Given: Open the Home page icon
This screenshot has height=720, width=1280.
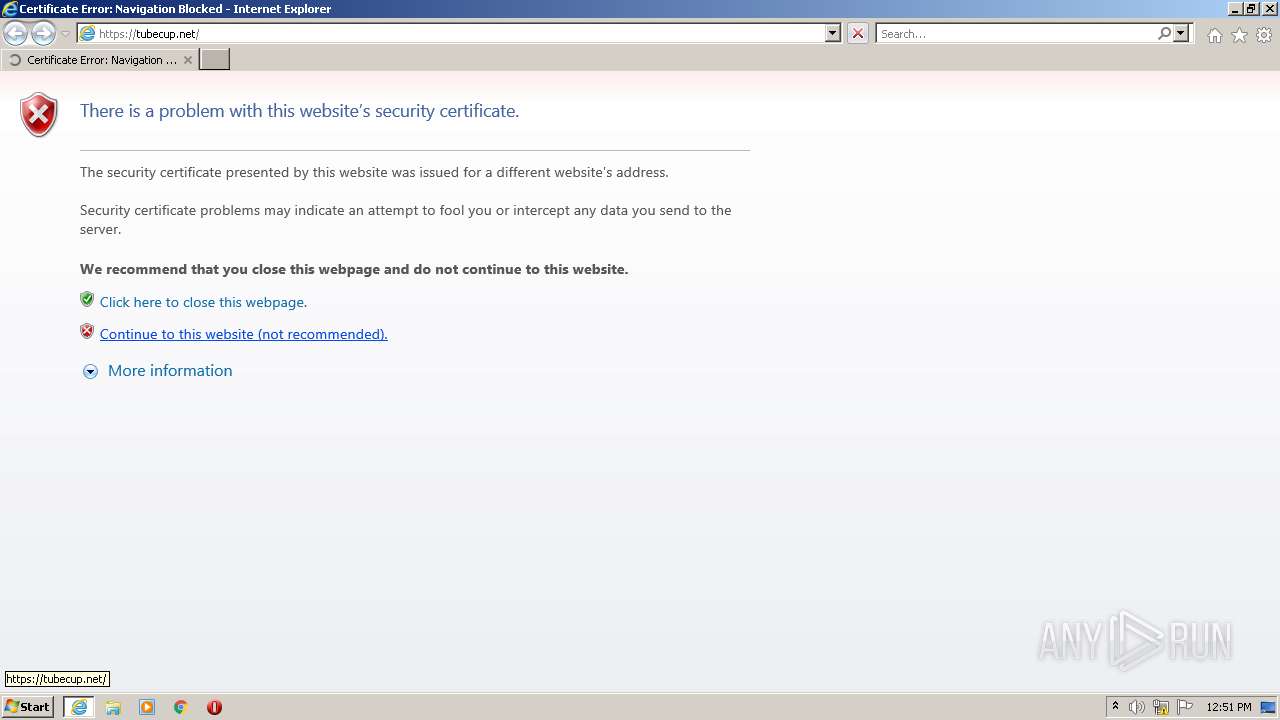Looking at the screenshot, I should point(1214,35).
